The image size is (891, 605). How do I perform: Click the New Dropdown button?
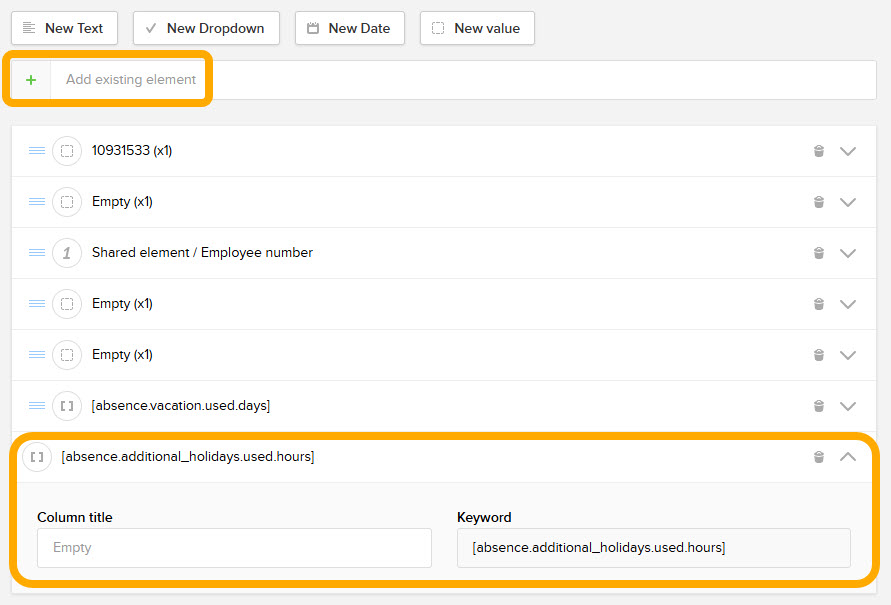click(x=206, y=28)
